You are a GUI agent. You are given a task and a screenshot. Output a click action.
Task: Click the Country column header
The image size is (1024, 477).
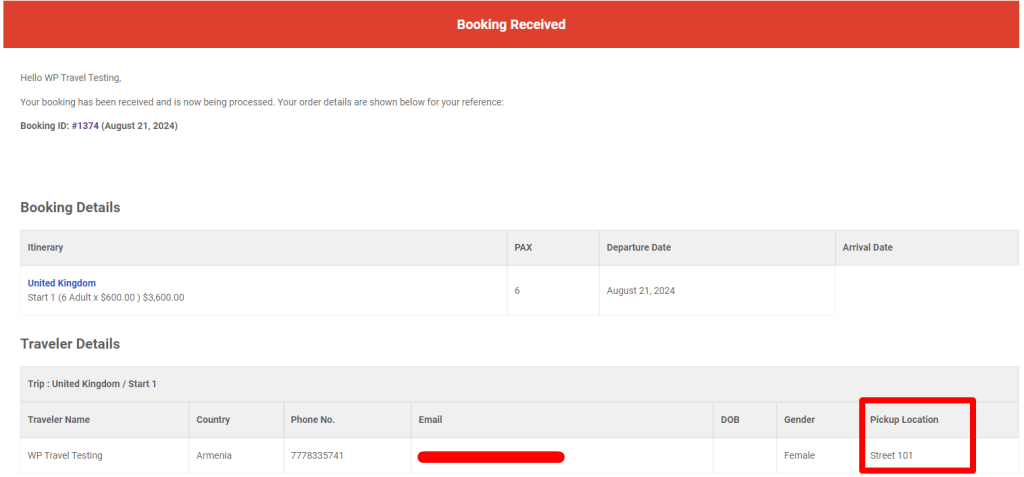point(213,420)
